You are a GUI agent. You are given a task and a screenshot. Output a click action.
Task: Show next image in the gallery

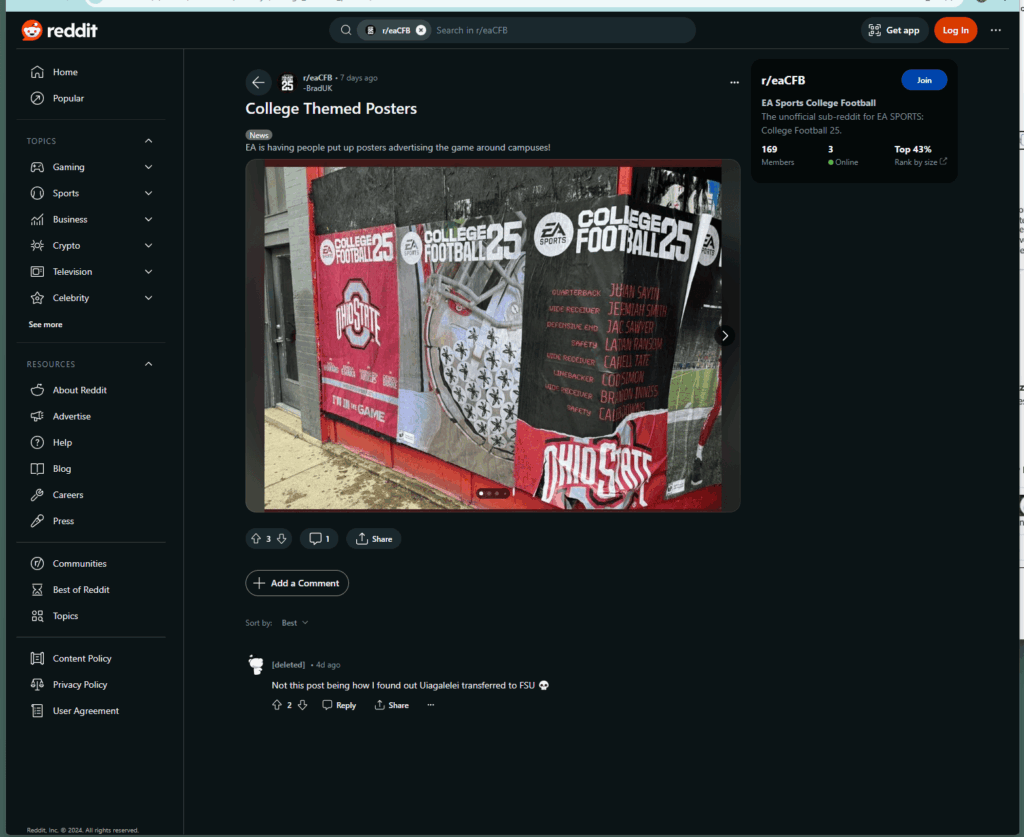[x=725, y=336]
